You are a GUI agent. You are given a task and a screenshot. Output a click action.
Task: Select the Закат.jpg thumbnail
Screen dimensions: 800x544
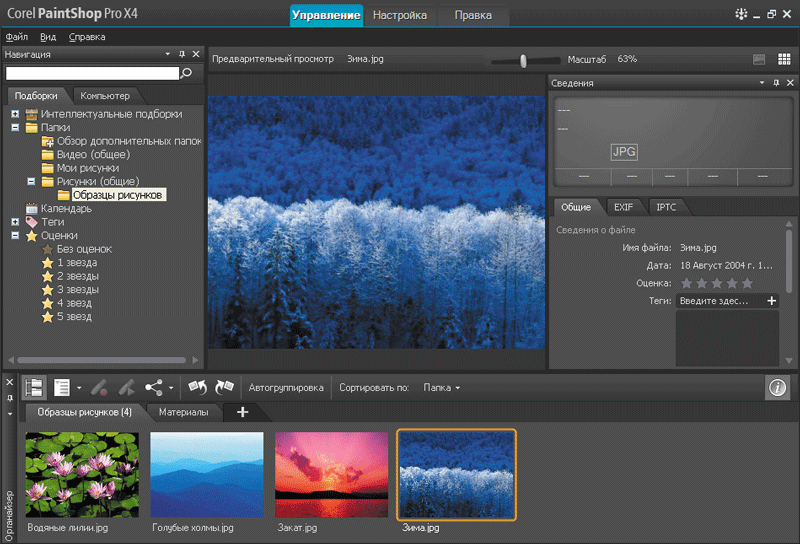pos(331,473)
